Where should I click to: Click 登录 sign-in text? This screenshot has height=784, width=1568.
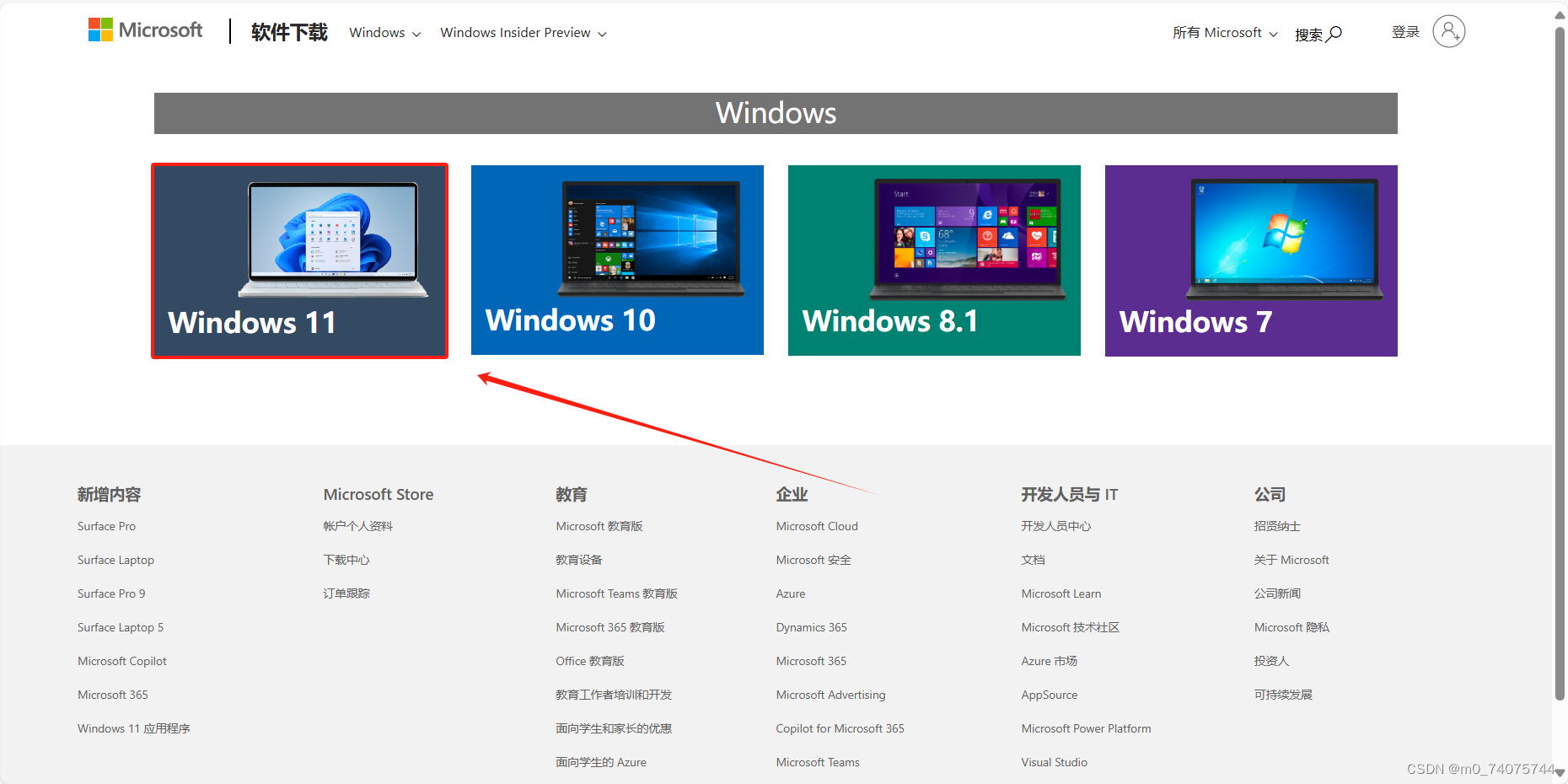point(1405,32)
